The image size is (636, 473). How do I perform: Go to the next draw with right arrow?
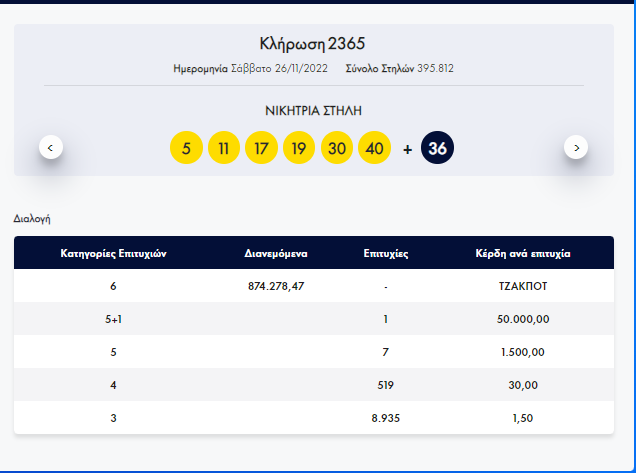pyautogui.click(x=576, y=147)
